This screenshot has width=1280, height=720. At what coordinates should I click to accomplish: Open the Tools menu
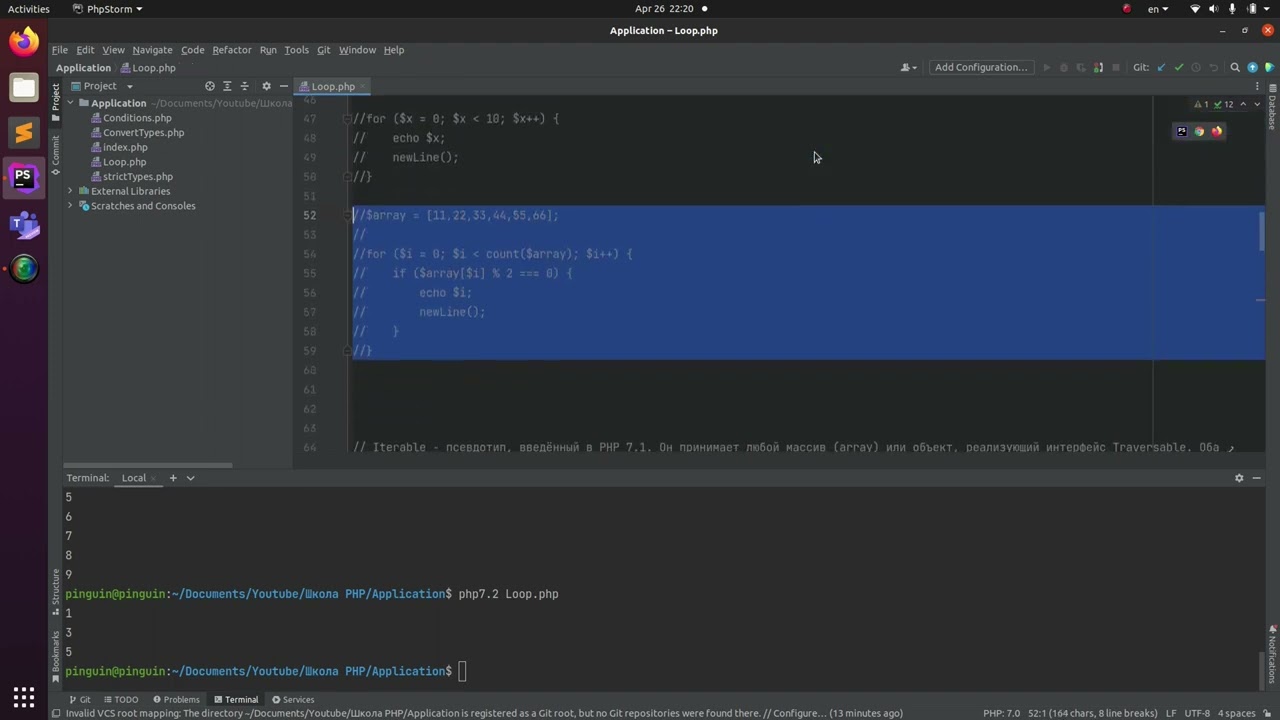(296, 50)
